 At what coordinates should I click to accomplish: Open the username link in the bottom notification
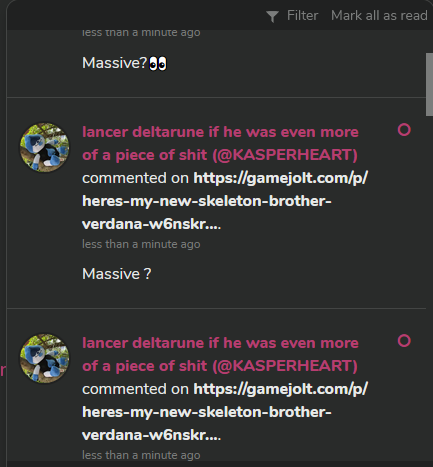[x=220, y=354]
